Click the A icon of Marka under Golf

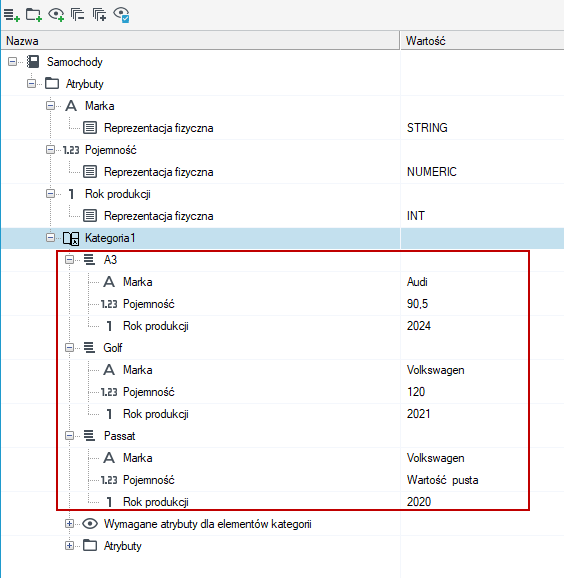click(109, 370)
